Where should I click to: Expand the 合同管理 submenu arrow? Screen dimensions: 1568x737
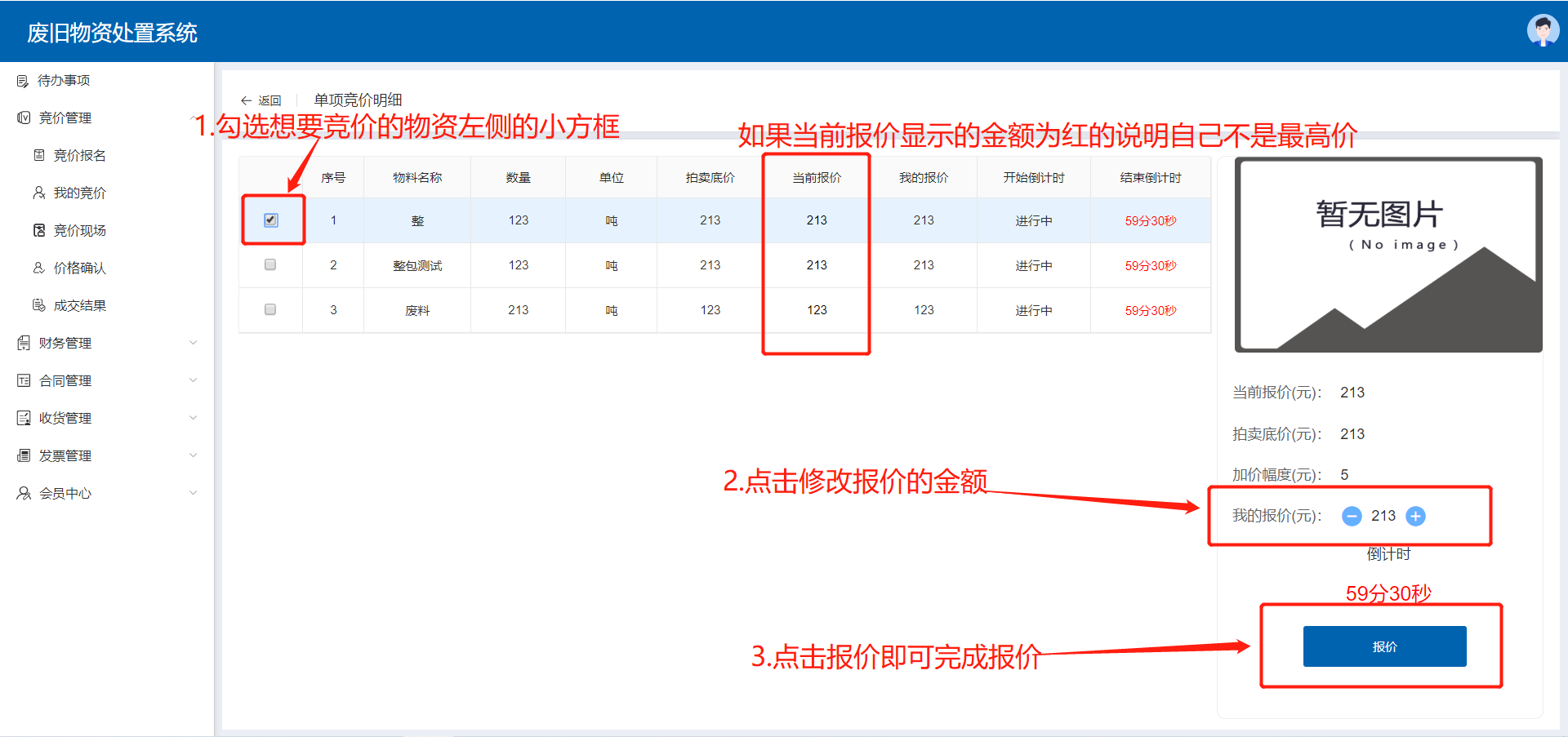[x=194, y=380]
